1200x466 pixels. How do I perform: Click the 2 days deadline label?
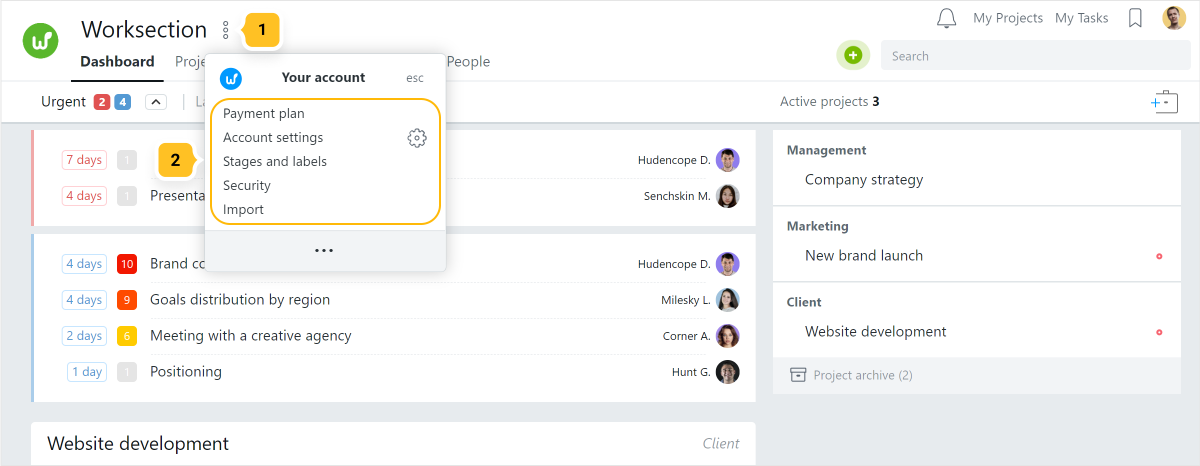point(84,336)
